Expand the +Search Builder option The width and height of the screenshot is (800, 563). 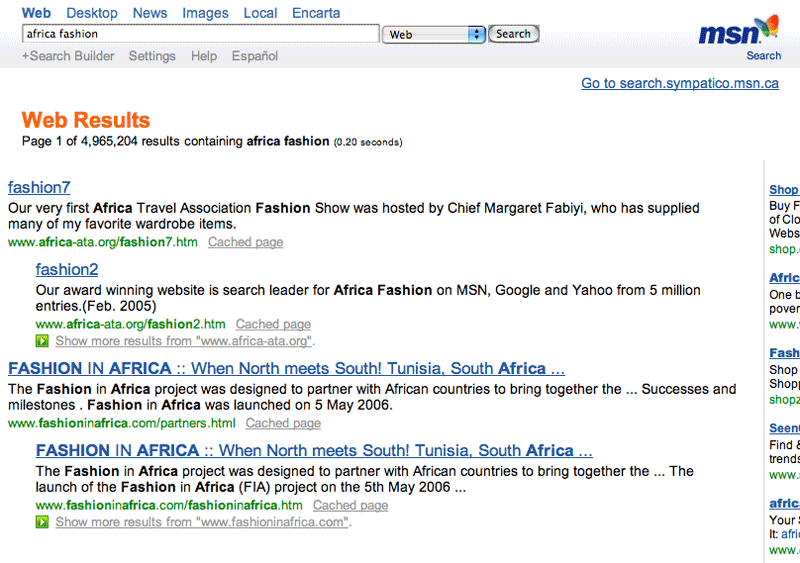(68, 56)
